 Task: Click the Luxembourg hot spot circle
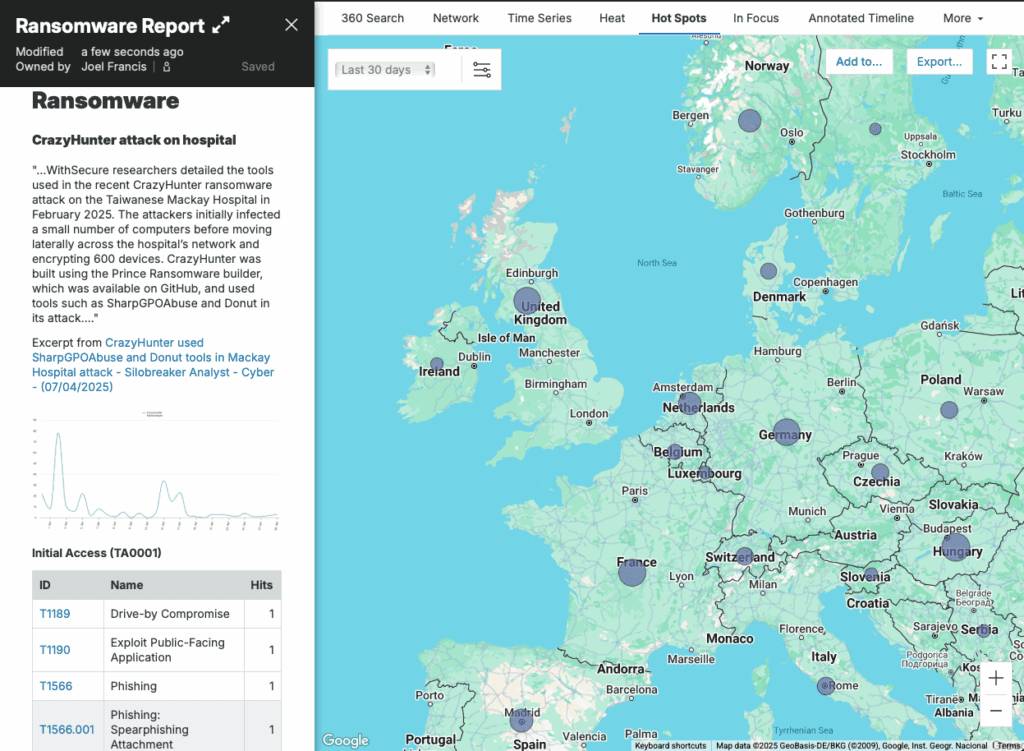point(705,473)
